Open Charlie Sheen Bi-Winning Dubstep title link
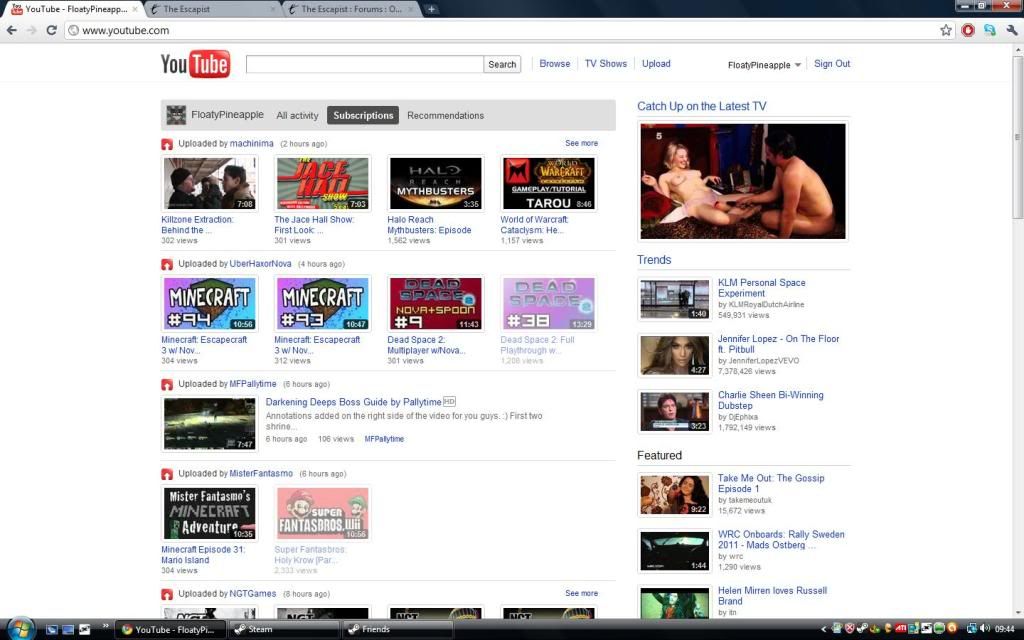 tap(771, 400)
